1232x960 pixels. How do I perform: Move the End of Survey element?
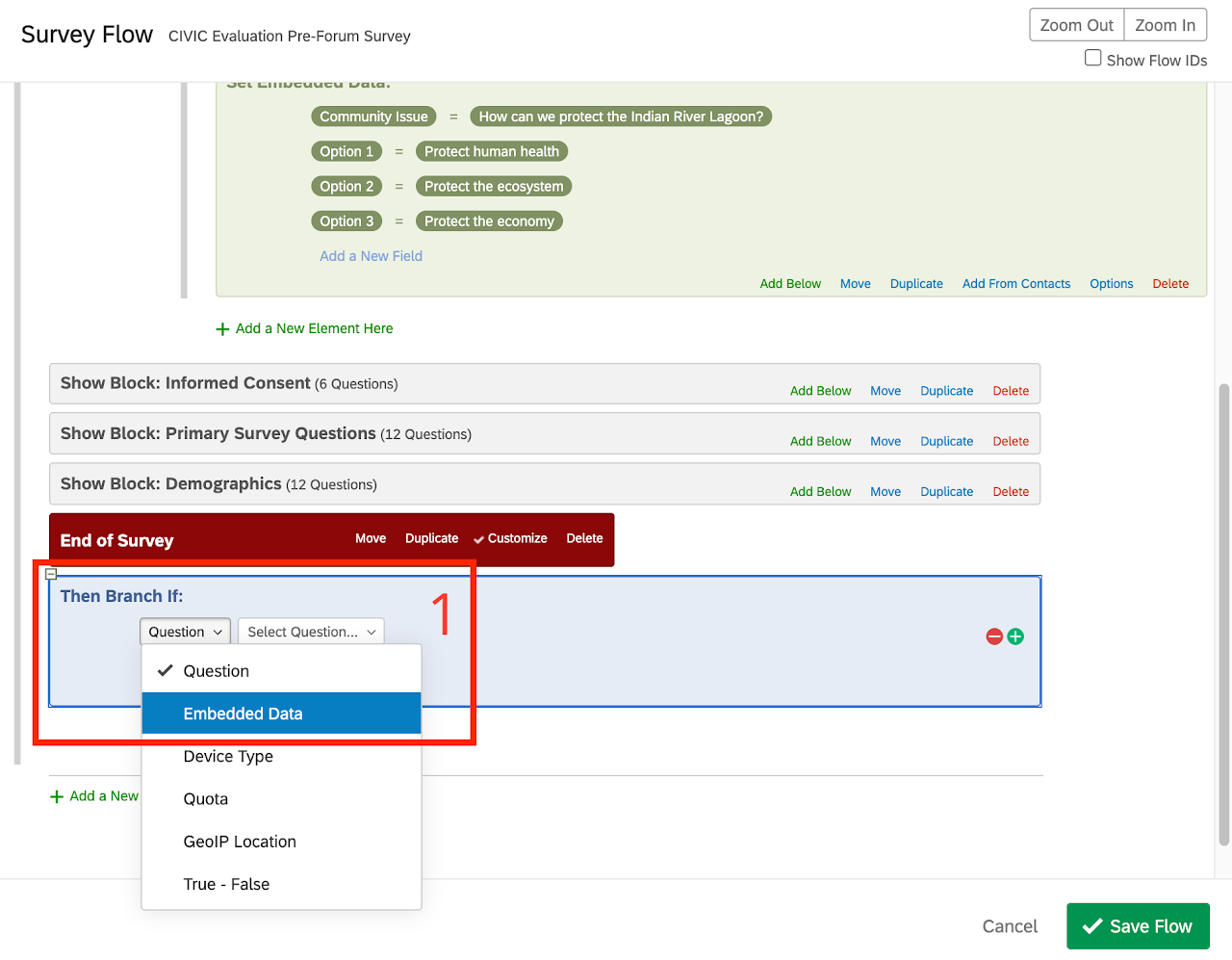click(x=371, y=538)
